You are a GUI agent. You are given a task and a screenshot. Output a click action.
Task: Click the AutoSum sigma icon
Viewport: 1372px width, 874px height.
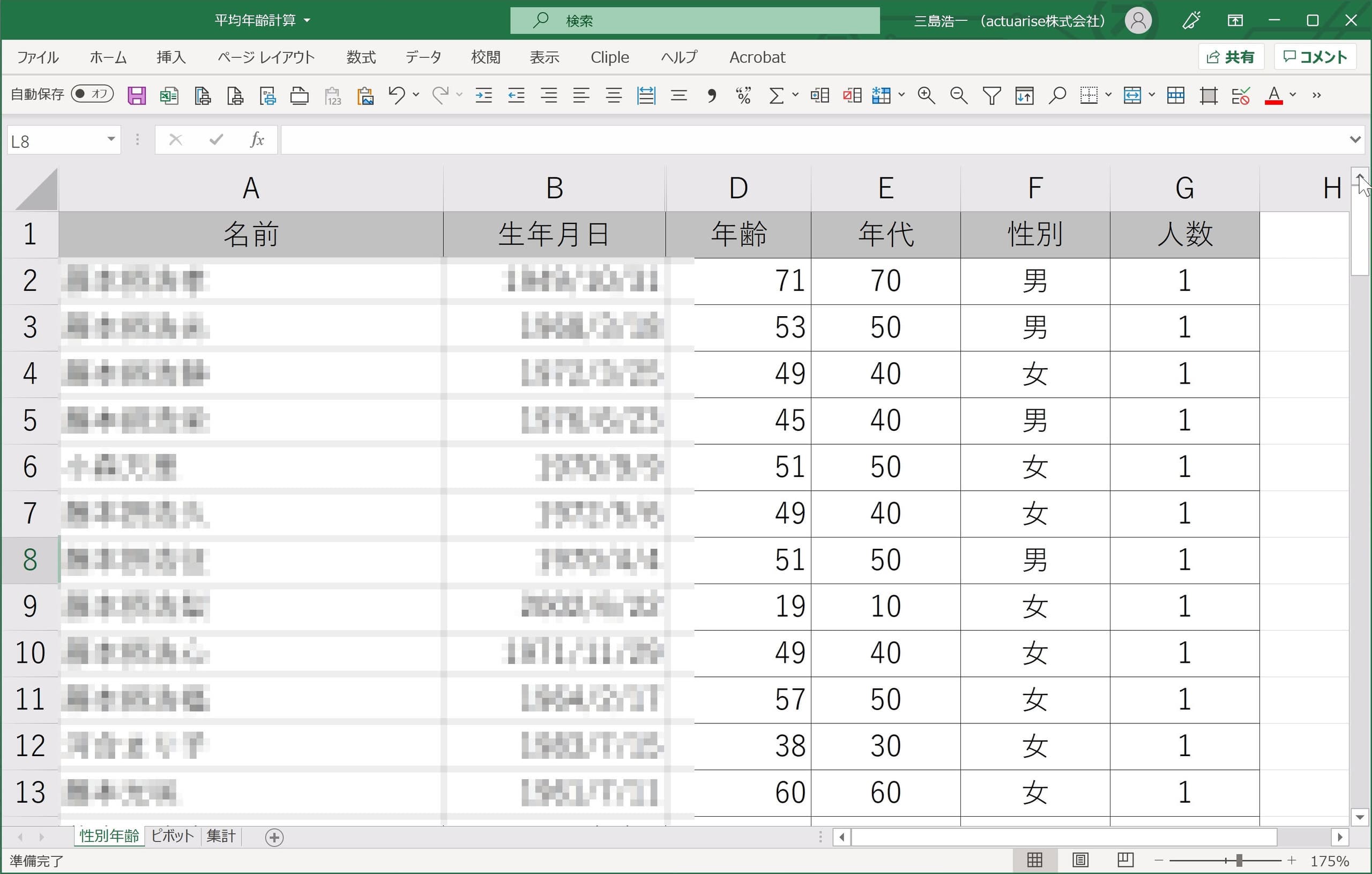(776, 95)
